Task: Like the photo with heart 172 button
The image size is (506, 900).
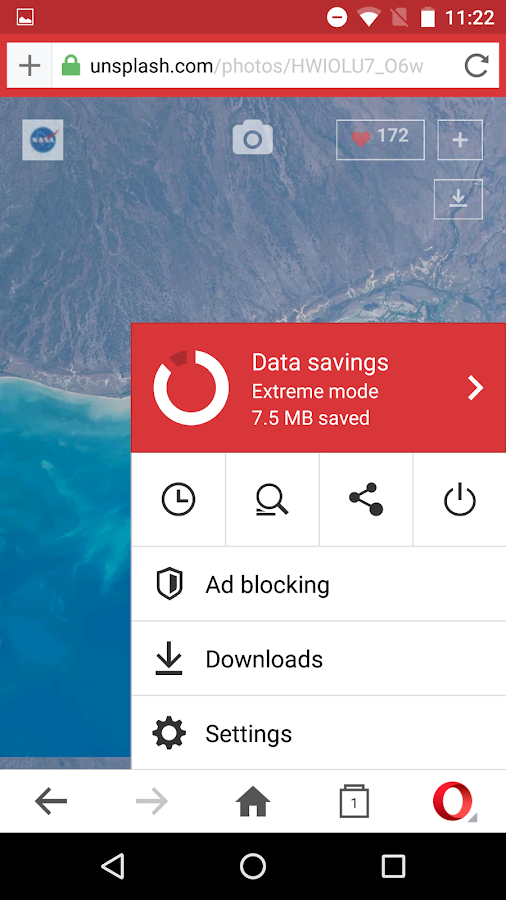Action: pos(380,139)
